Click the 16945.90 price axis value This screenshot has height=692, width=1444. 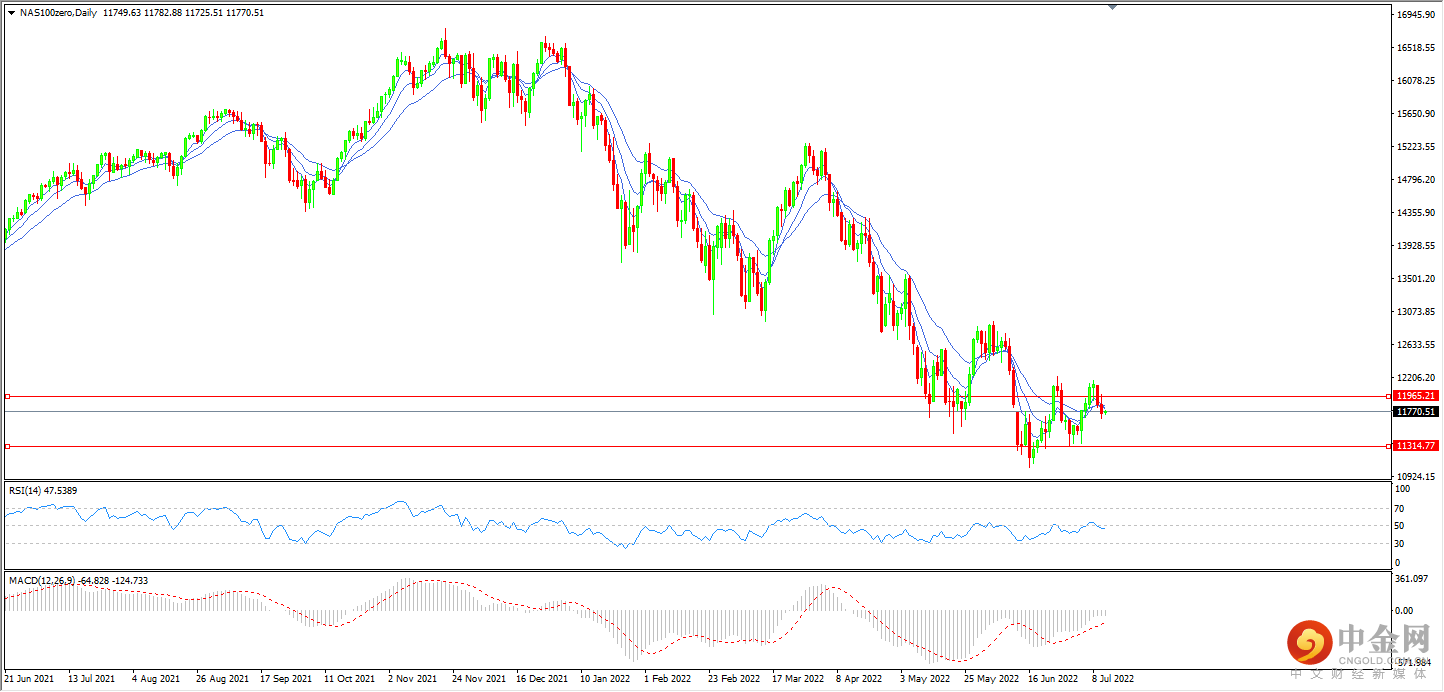[1417, 16]
